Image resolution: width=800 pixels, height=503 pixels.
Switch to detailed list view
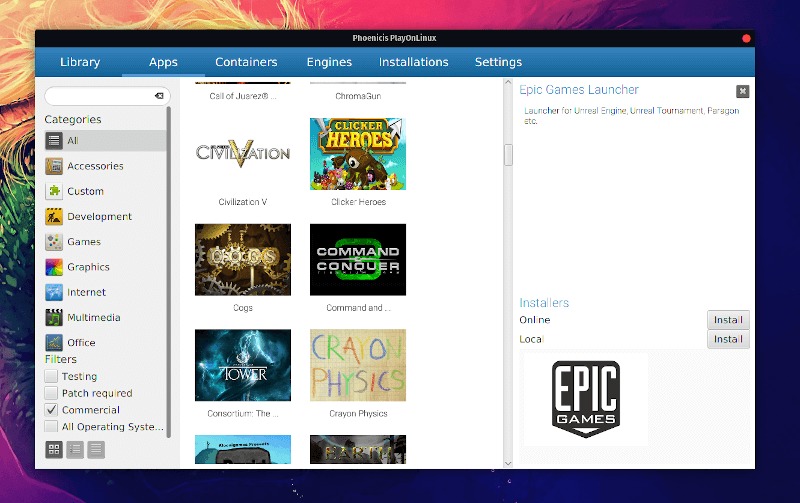[96, 449]
